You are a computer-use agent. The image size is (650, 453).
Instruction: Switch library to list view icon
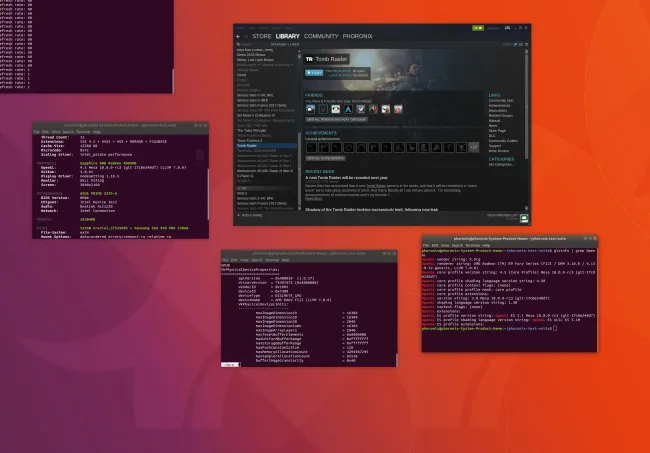point(521,44)
